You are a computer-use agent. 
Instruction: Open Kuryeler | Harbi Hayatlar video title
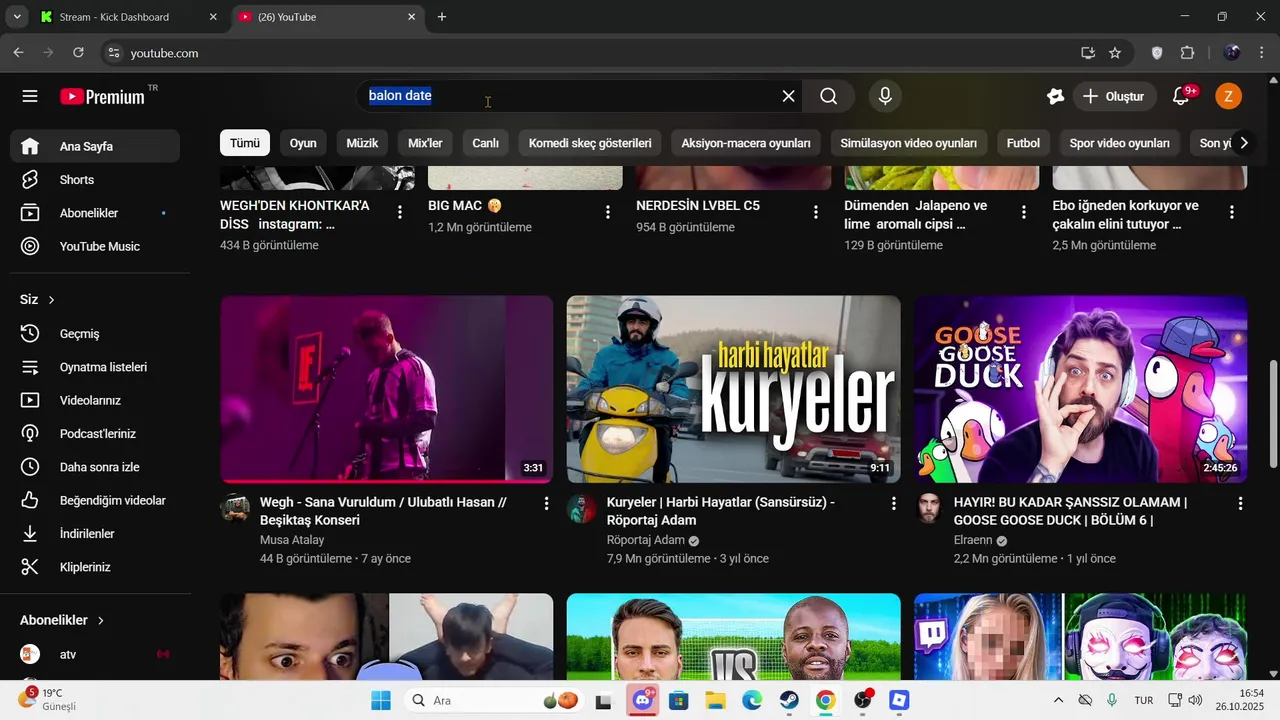pyautogui.click(x=721, y=511)
